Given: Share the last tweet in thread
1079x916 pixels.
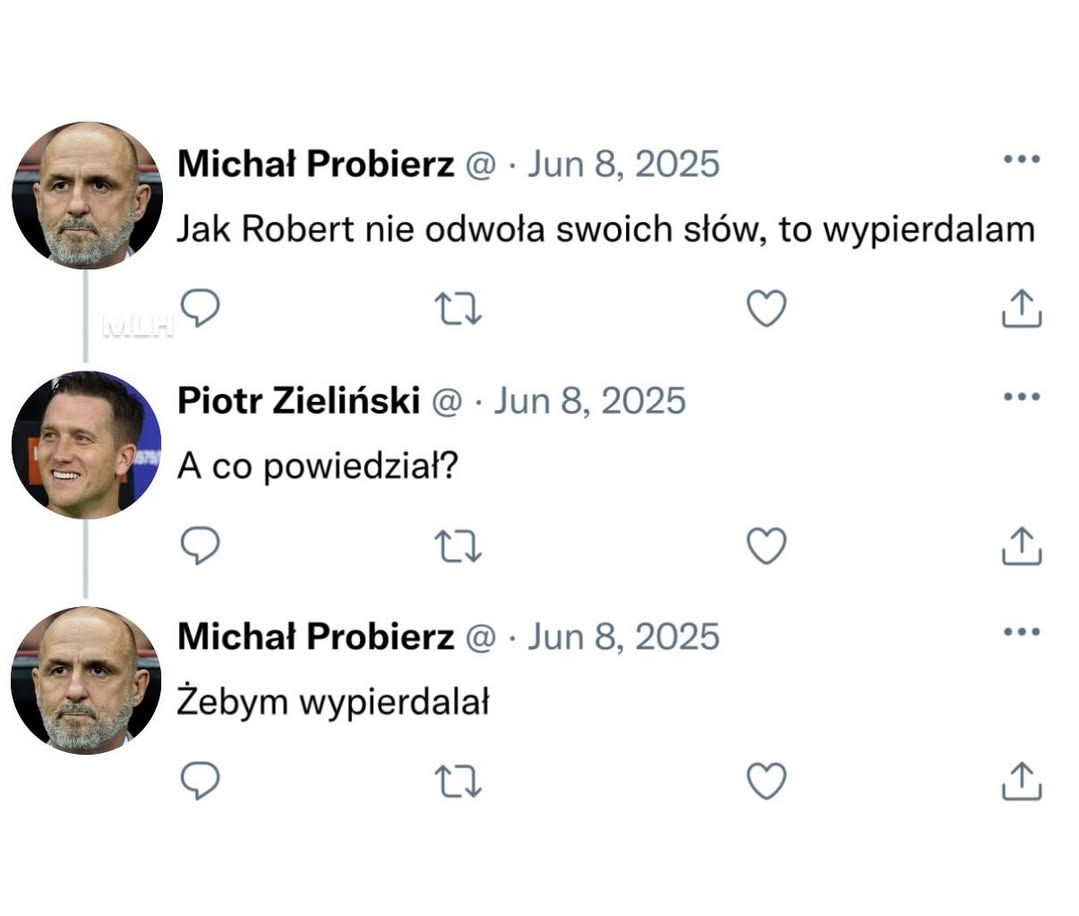Looking at the screenshot, I should coord(1021,781).
